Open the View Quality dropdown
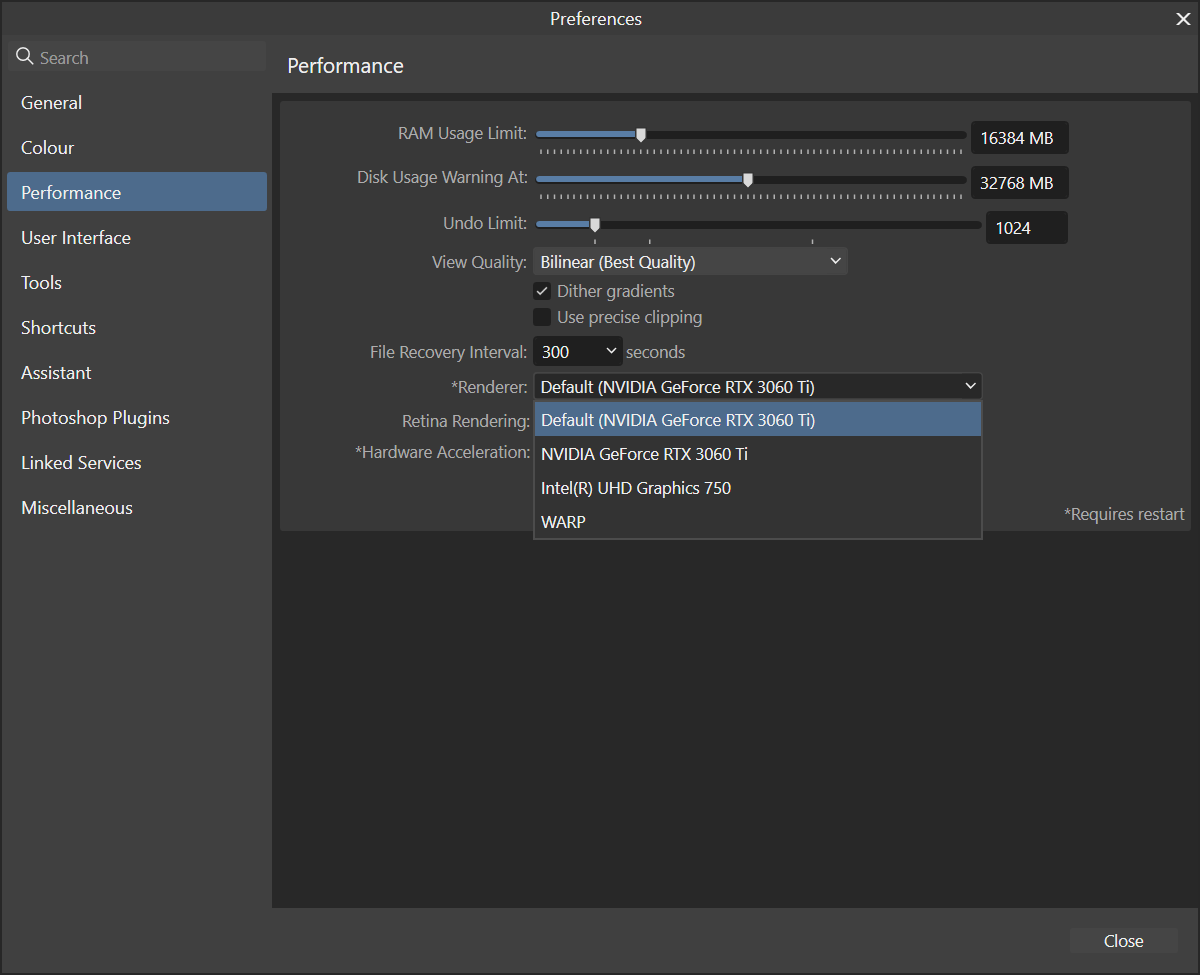This screenshot has width=1200, height=975. (690, 260)
